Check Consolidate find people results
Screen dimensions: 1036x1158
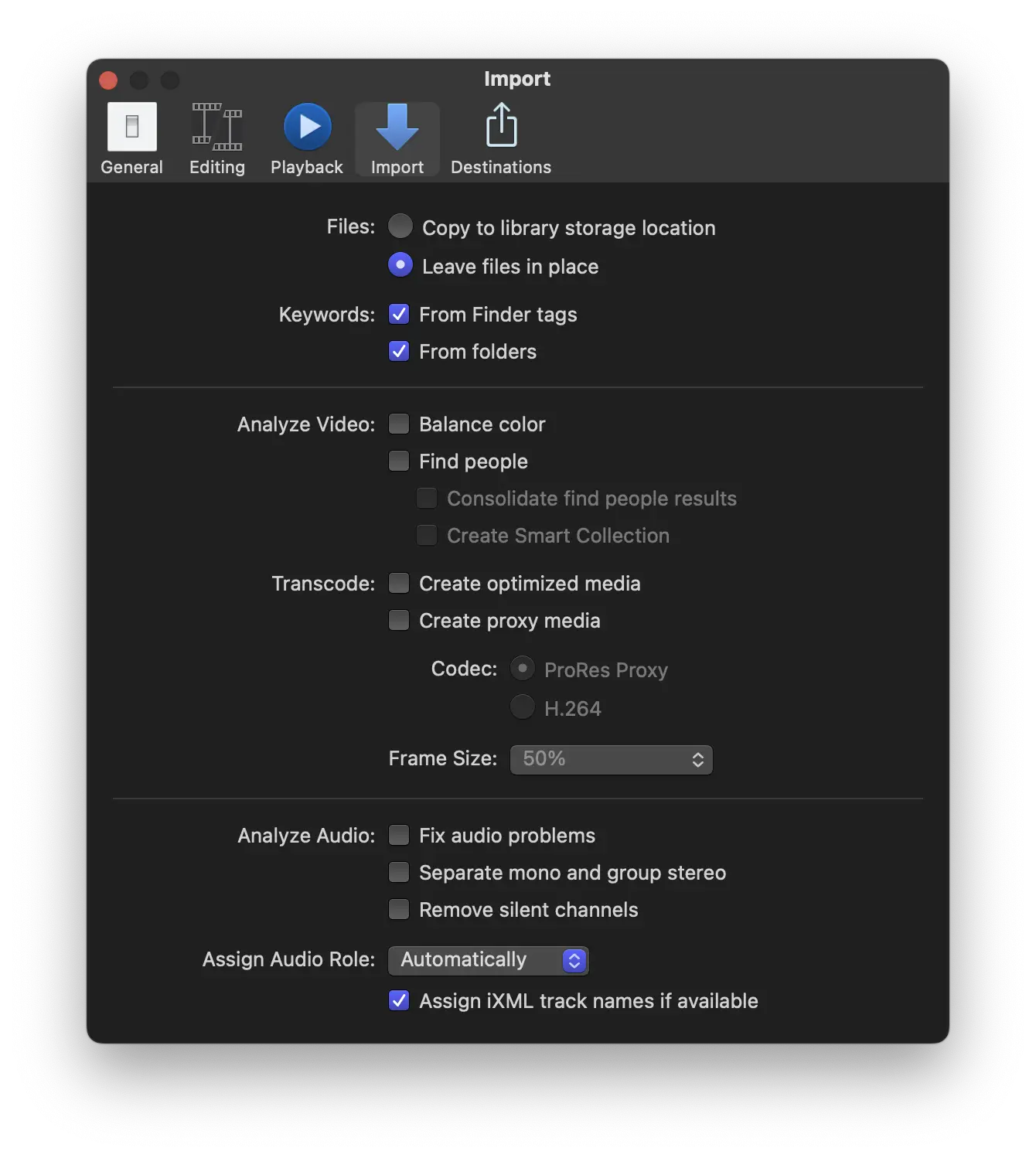pos(427,498)
